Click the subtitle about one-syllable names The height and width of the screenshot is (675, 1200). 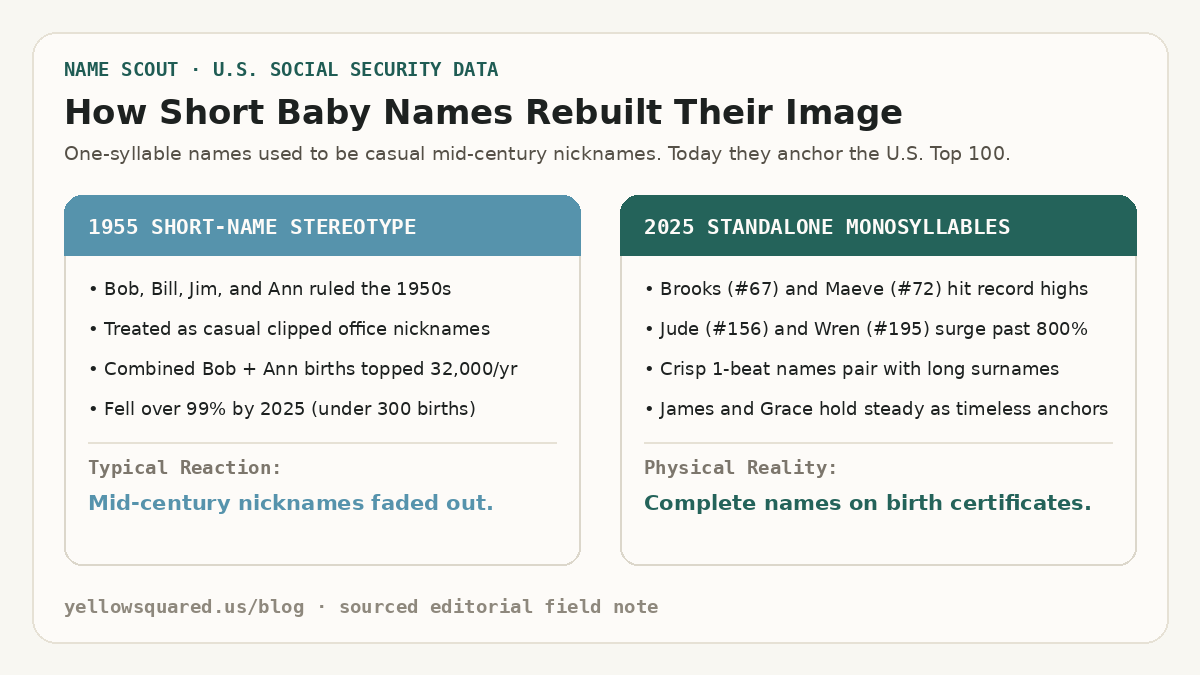pos(537,155)
